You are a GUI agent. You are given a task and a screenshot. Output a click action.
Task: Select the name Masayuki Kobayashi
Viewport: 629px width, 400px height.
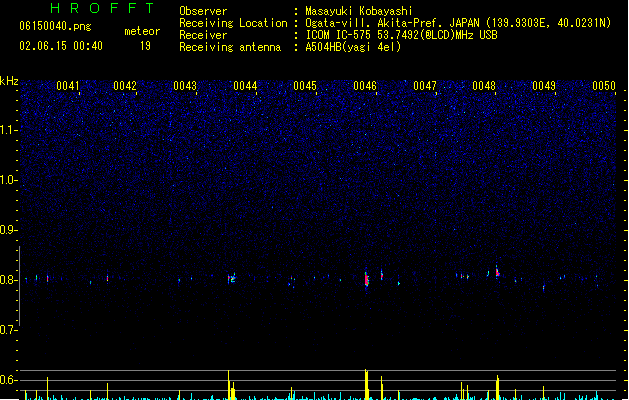(359, 11)
